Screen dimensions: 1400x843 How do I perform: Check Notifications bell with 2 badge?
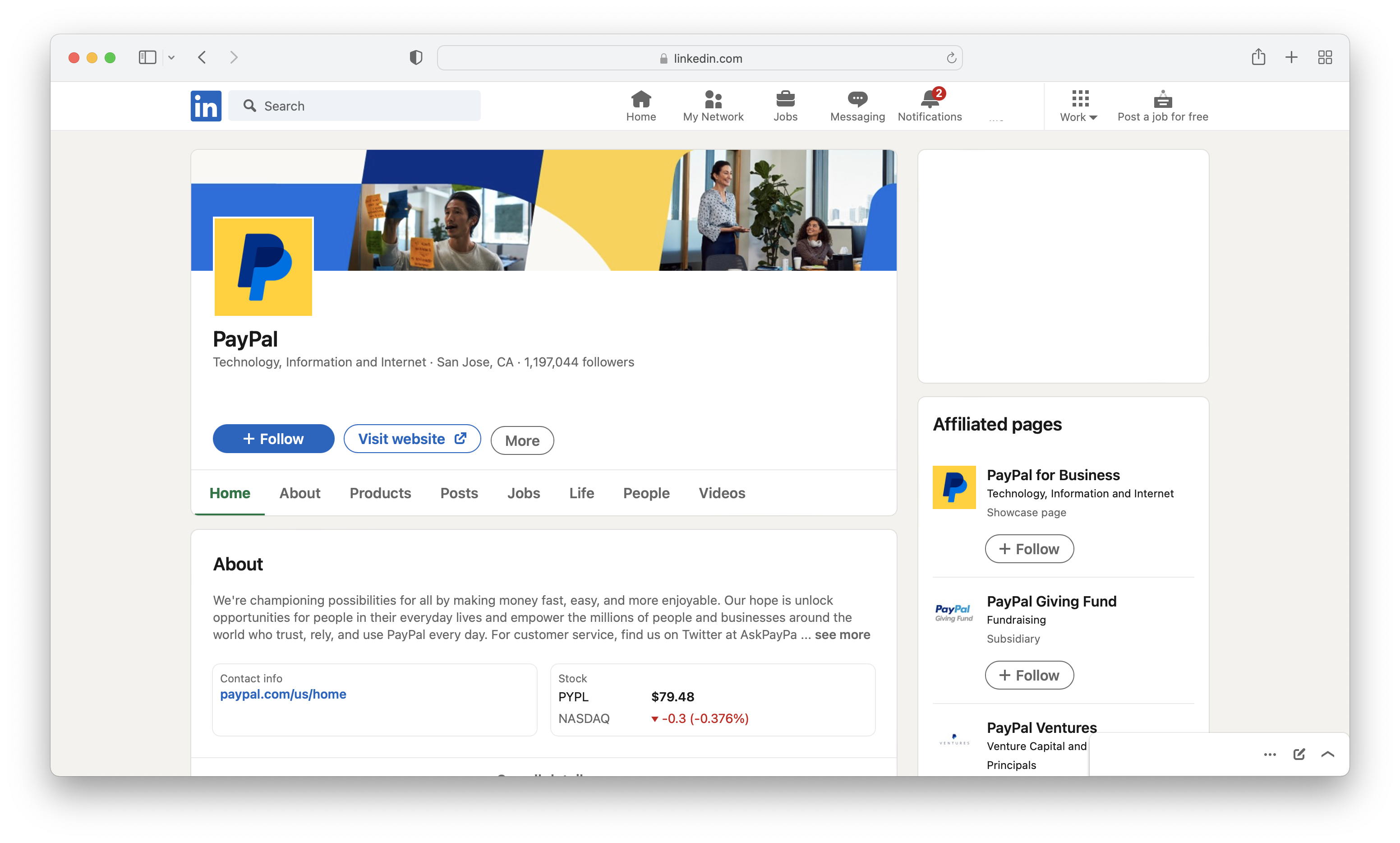[x=930, y=106]
